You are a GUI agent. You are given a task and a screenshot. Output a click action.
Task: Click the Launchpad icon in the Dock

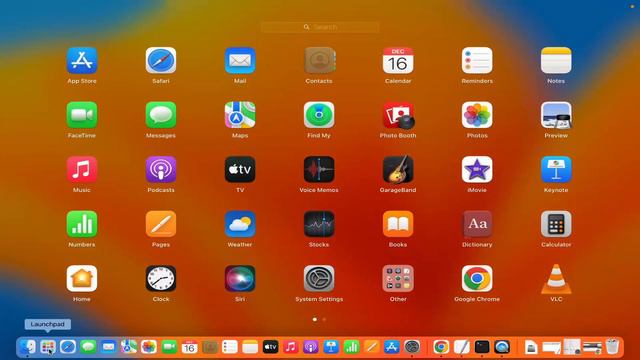point(48,347)
